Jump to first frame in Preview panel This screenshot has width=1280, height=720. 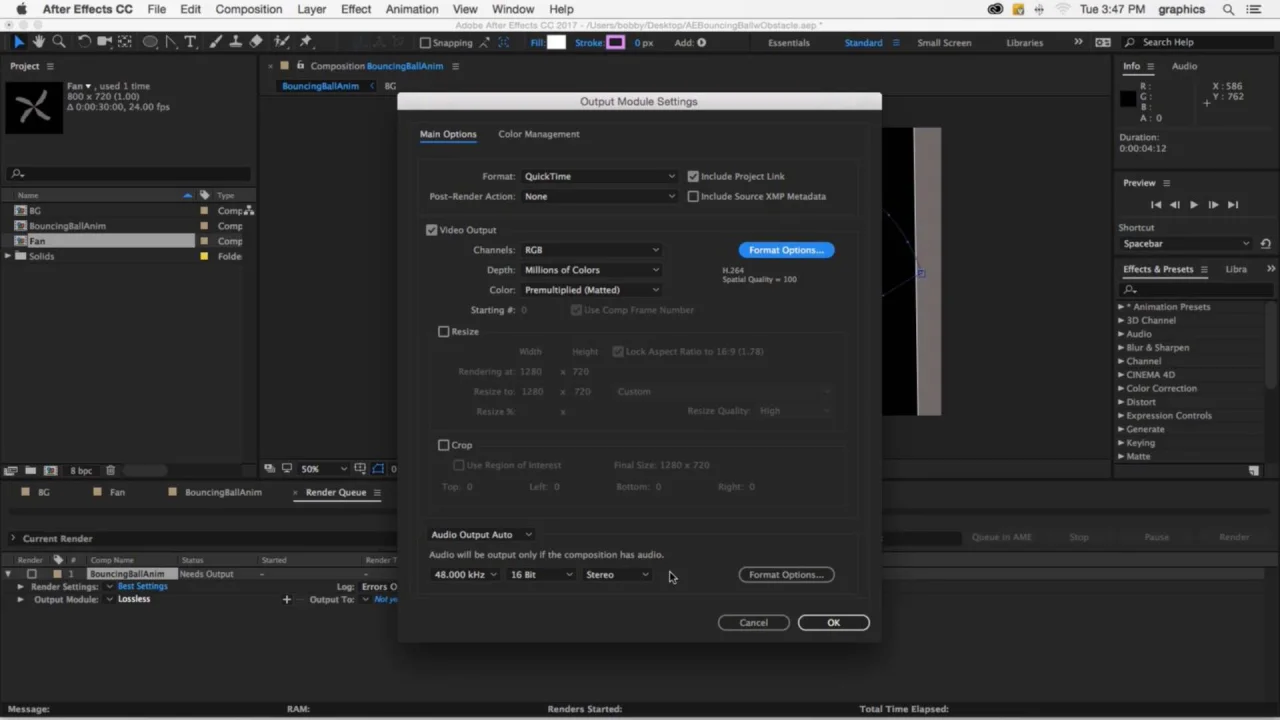1156,204
